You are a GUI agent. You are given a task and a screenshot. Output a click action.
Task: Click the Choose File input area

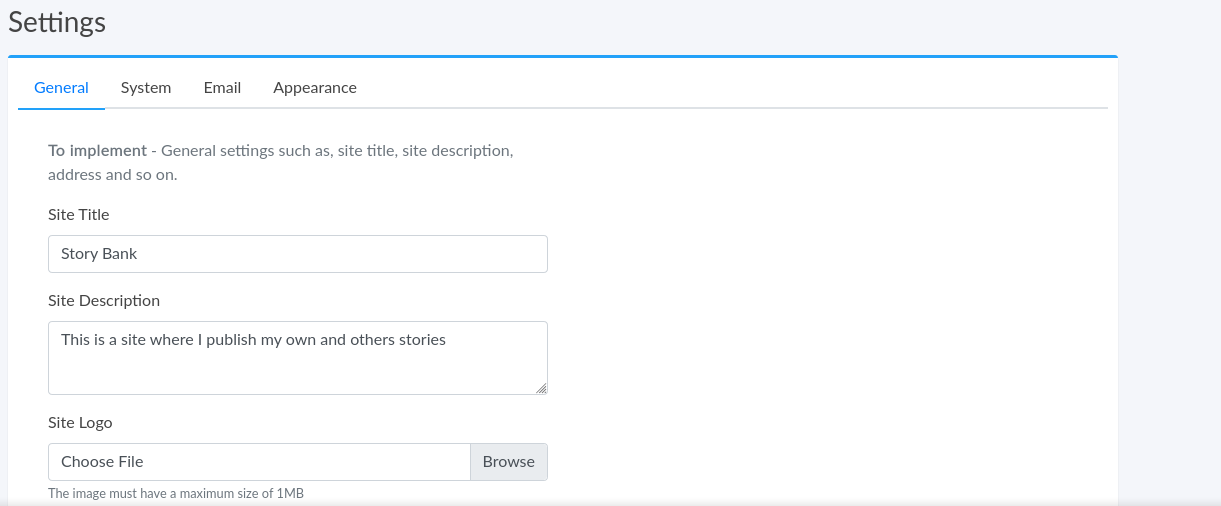click(259, 462)
